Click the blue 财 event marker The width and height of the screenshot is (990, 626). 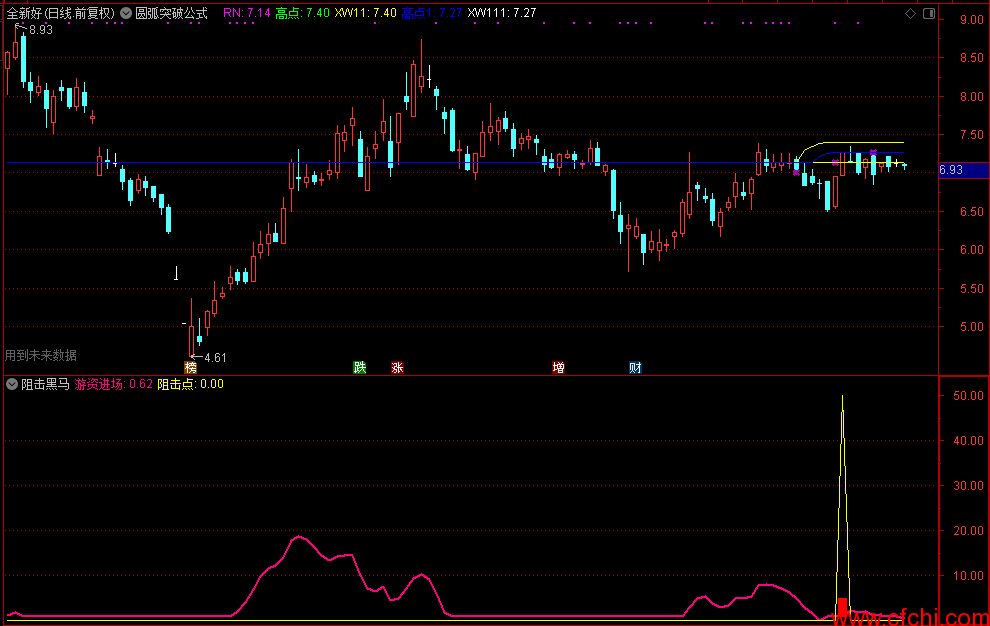(x=635, y=368)
